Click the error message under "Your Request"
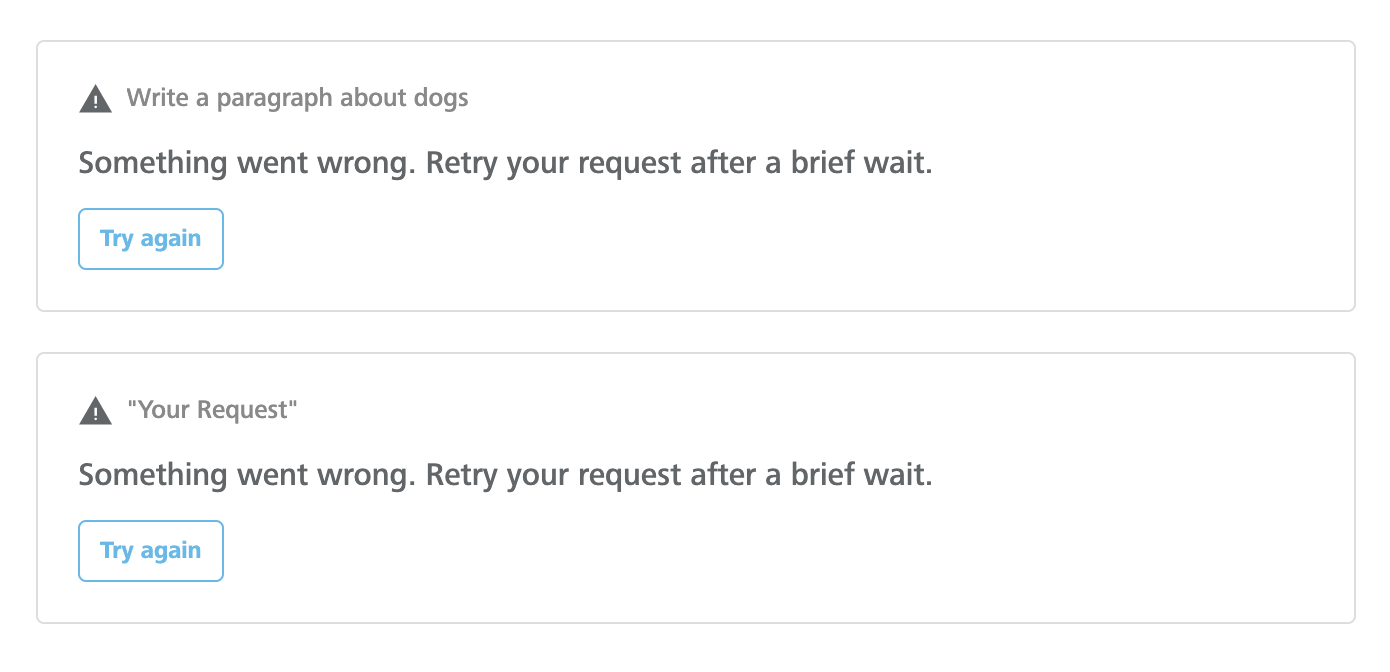Image resolution: width=1390 pixels, height=672 pixels. click(x=505, y=475)
